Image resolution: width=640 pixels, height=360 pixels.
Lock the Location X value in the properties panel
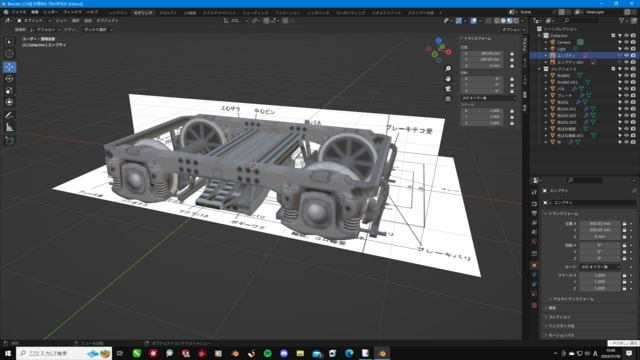624,224
